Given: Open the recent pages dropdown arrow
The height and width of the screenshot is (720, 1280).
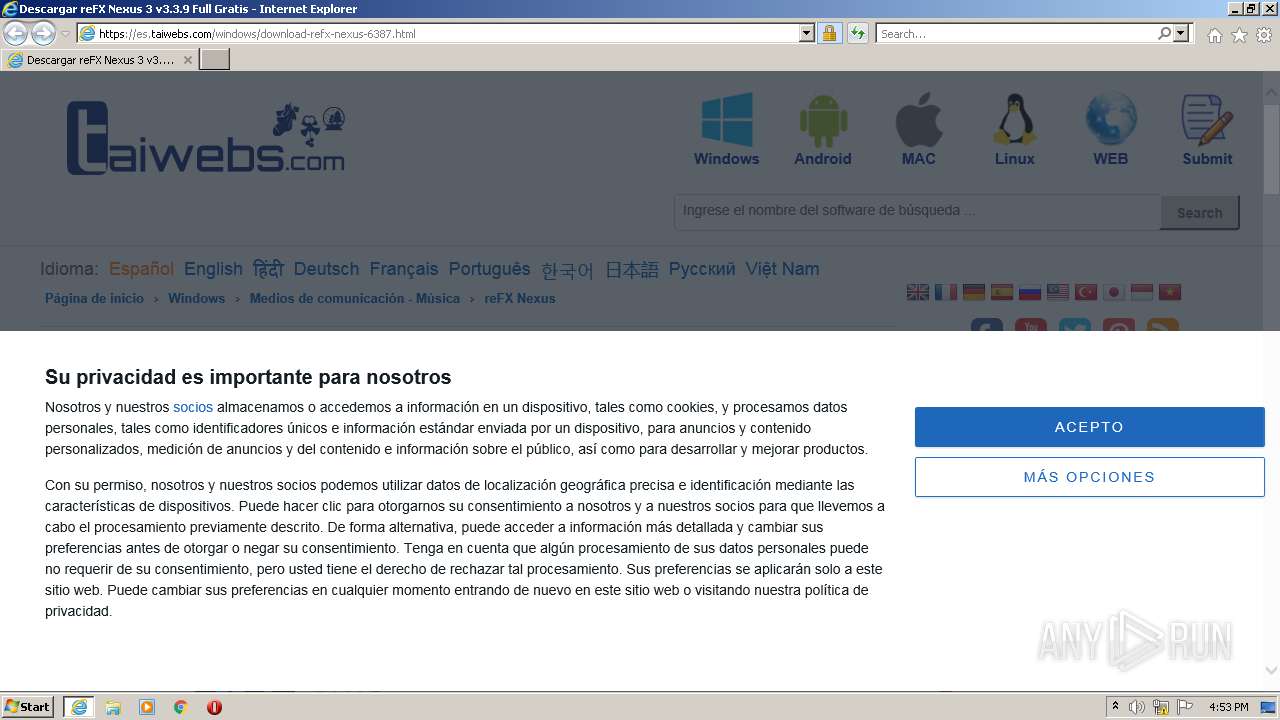Looking at the screenshot, I should (x=65, y=34).
